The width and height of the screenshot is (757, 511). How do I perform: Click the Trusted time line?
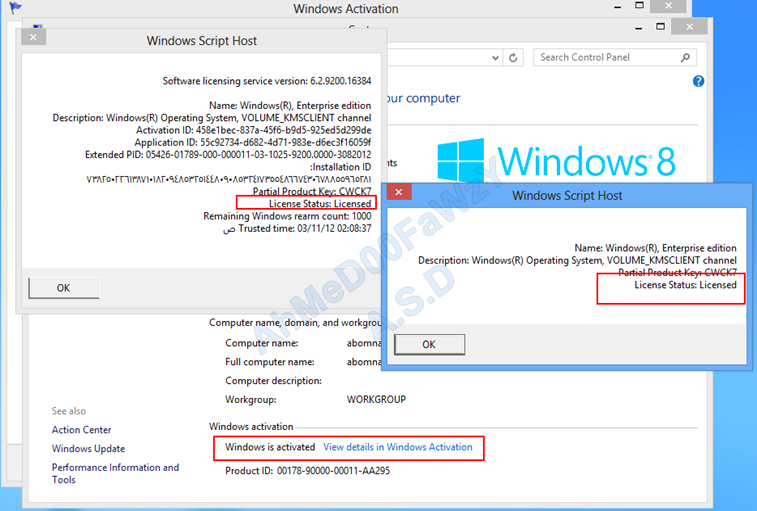pos(297,228)
